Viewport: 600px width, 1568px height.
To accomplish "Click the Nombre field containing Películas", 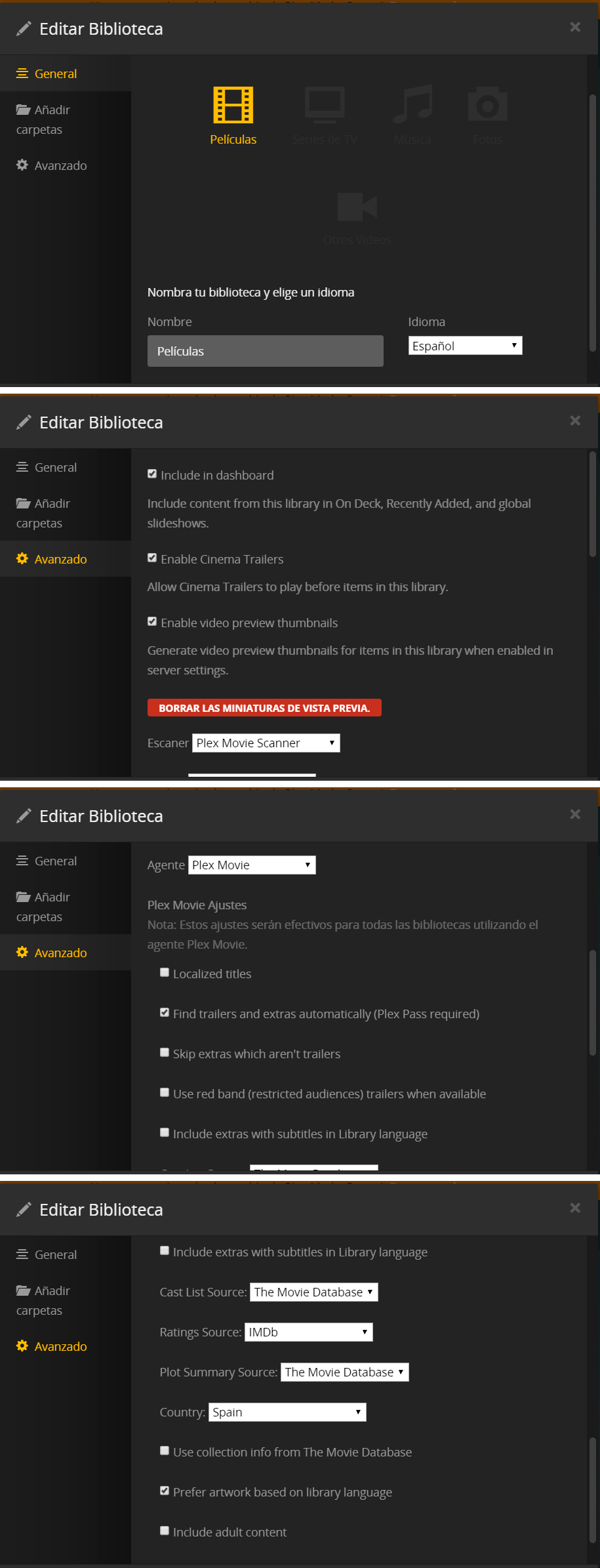I will click(x=265, y=351).
